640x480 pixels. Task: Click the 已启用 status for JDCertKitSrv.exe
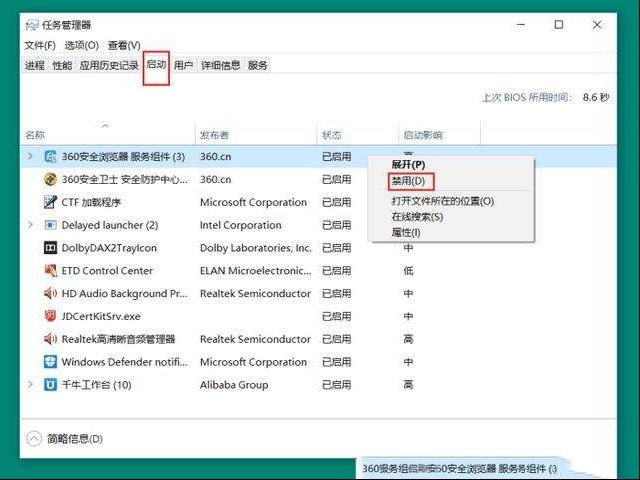pyautogui.click(x=336, y=316)
